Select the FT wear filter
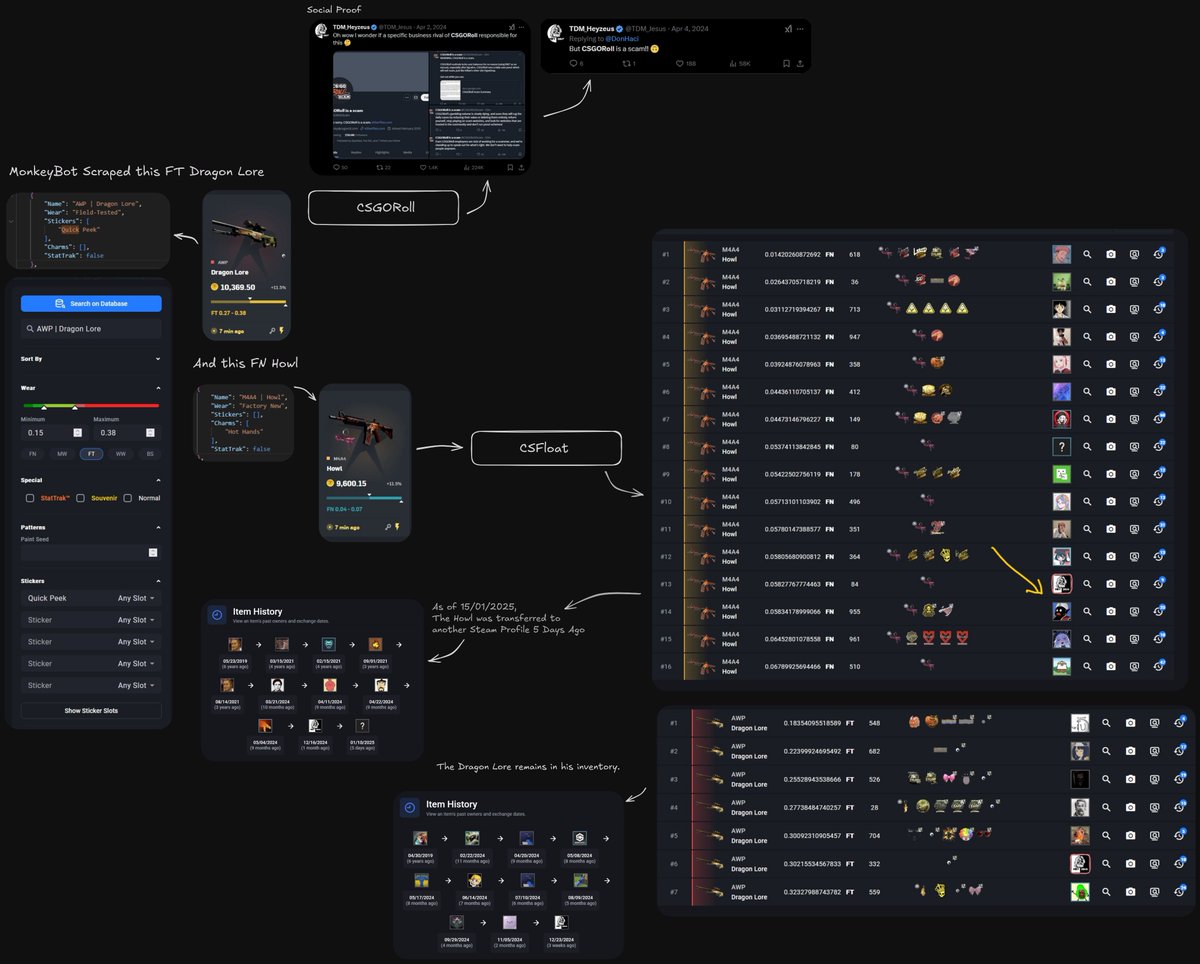 click(x=91, y=454)
